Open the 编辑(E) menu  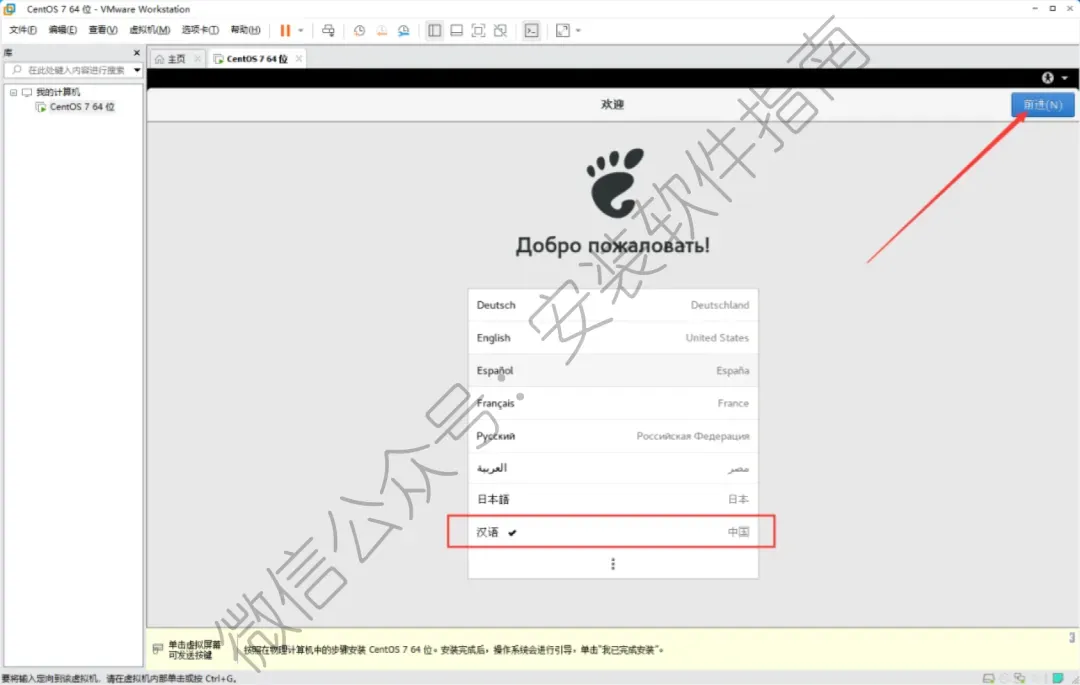point(63,30)
